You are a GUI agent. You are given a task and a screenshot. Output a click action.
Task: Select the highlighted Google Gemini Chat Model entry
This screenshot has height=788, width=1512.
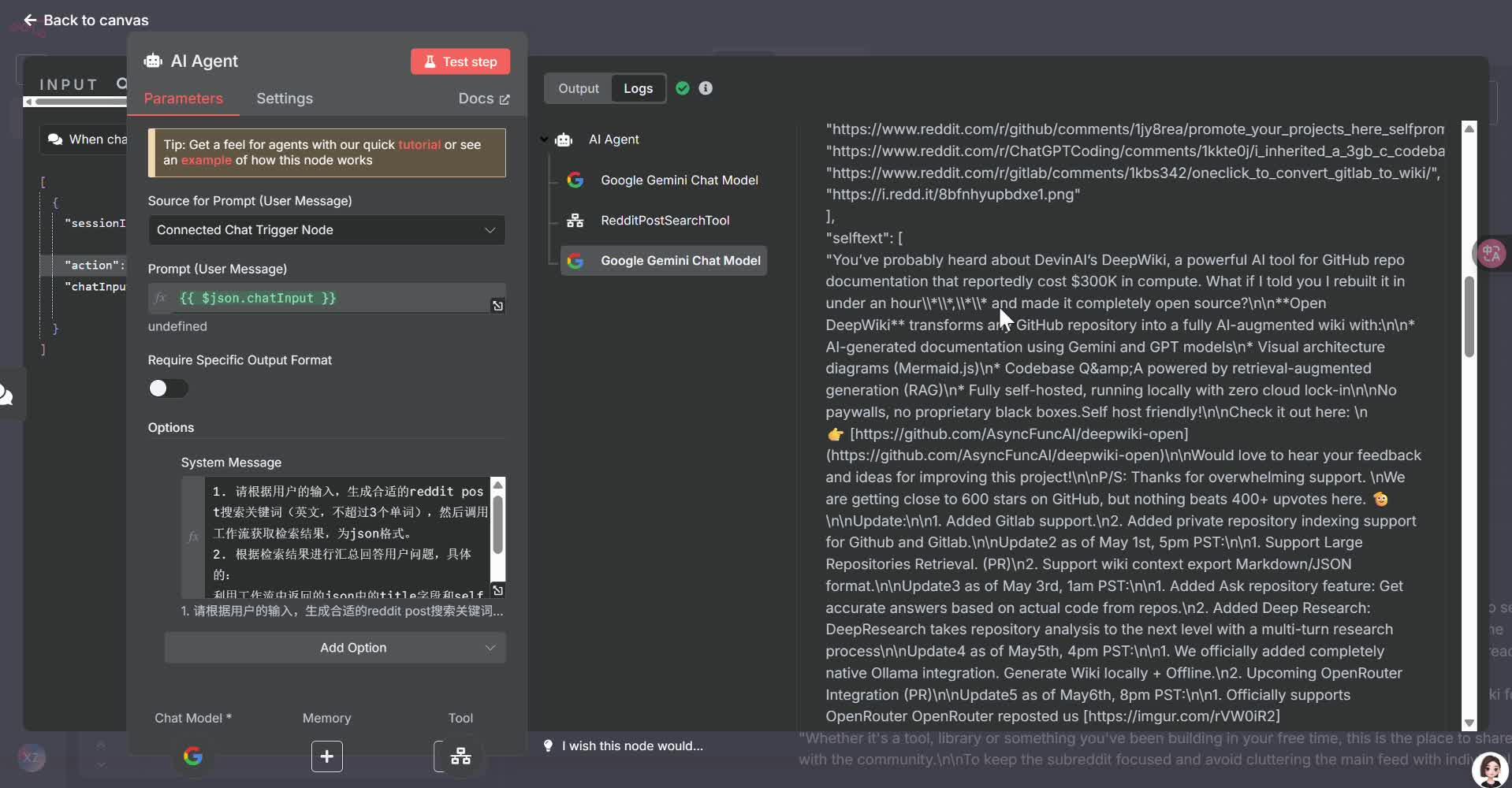pyautogui.click(x=664, y=261)
